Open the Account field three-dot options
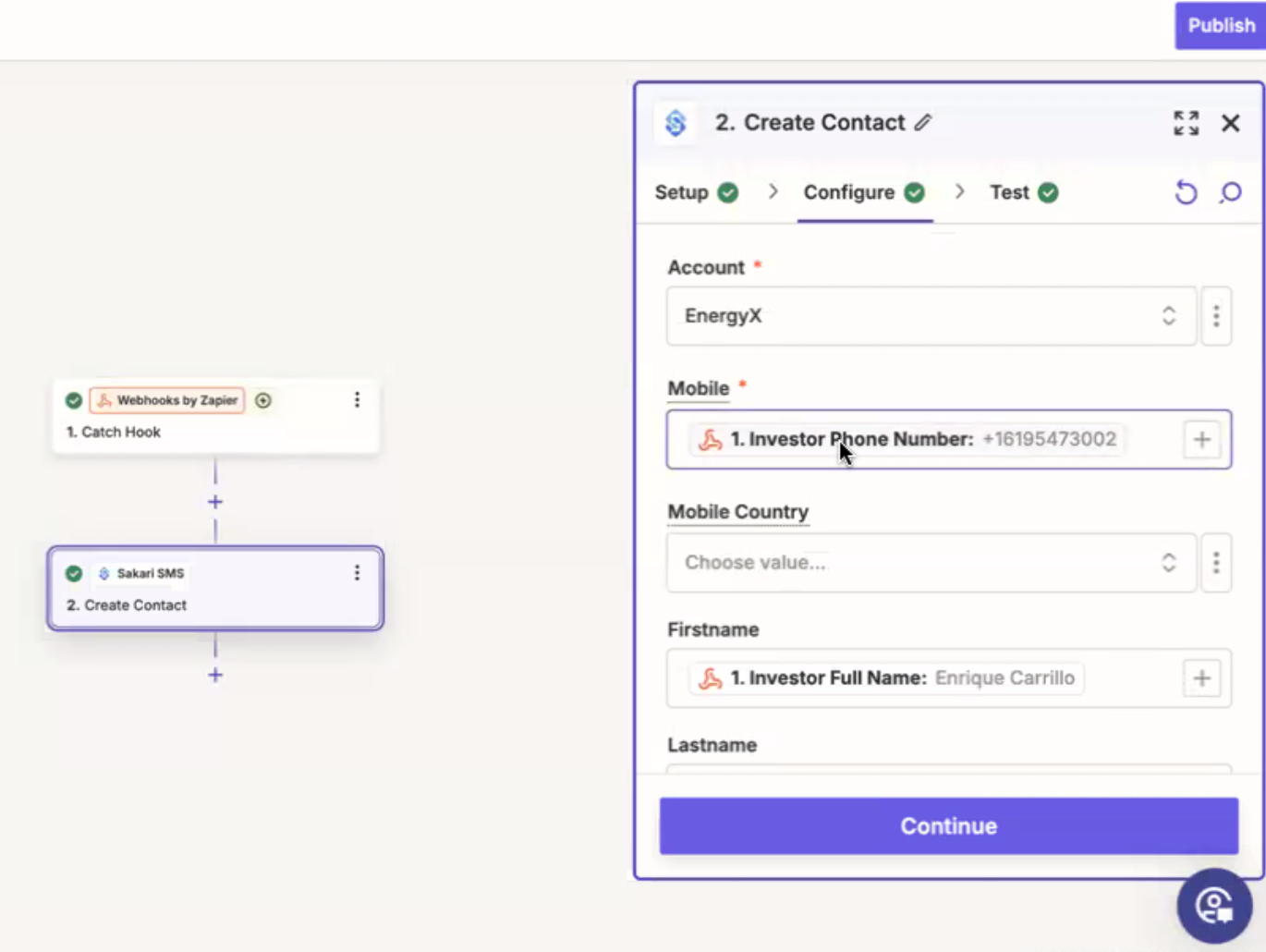This screenshot has width=1266, height=952. (1216, 316)
